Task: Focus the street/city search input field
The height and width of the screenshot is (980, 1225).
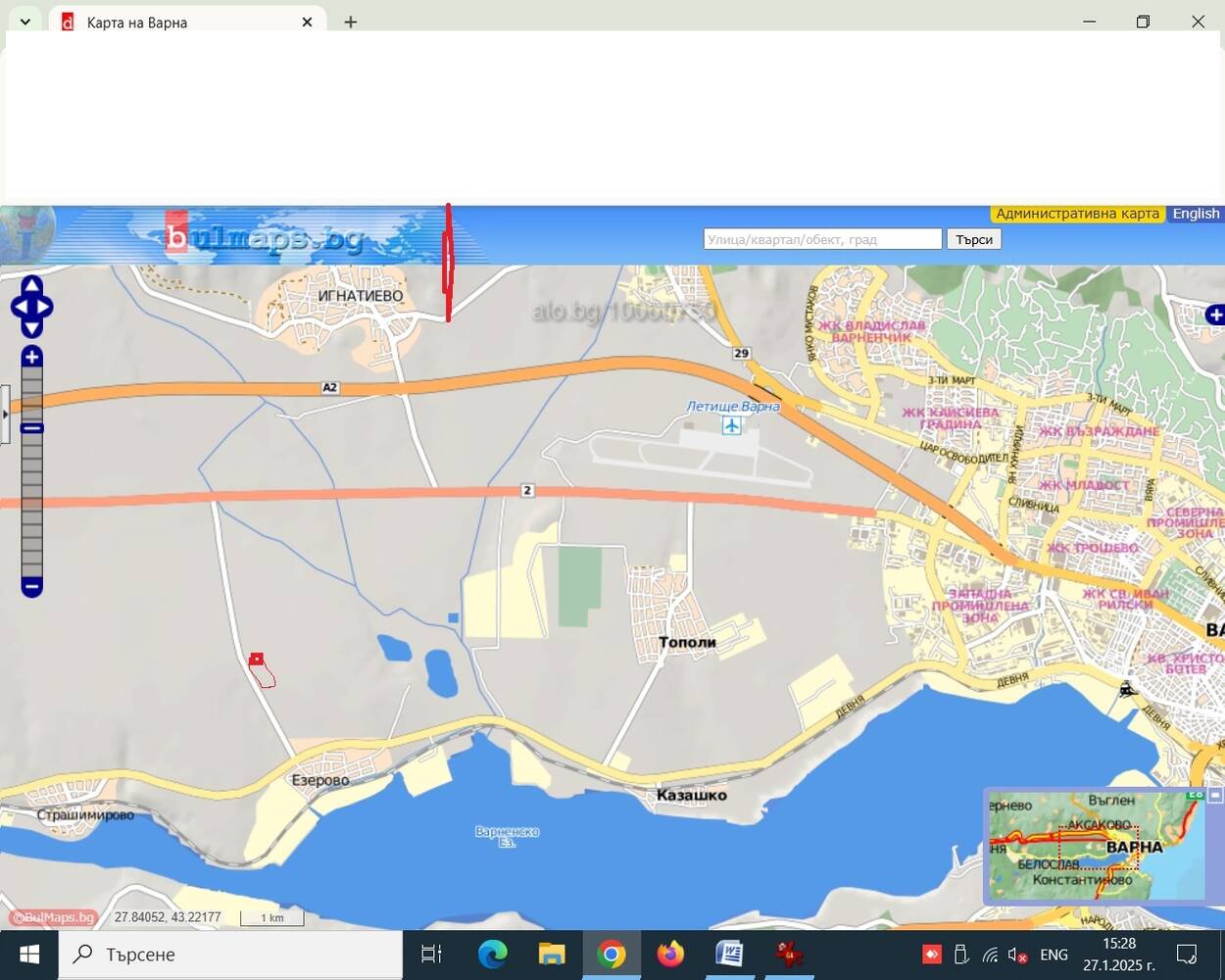Action: tap(822, 239)
